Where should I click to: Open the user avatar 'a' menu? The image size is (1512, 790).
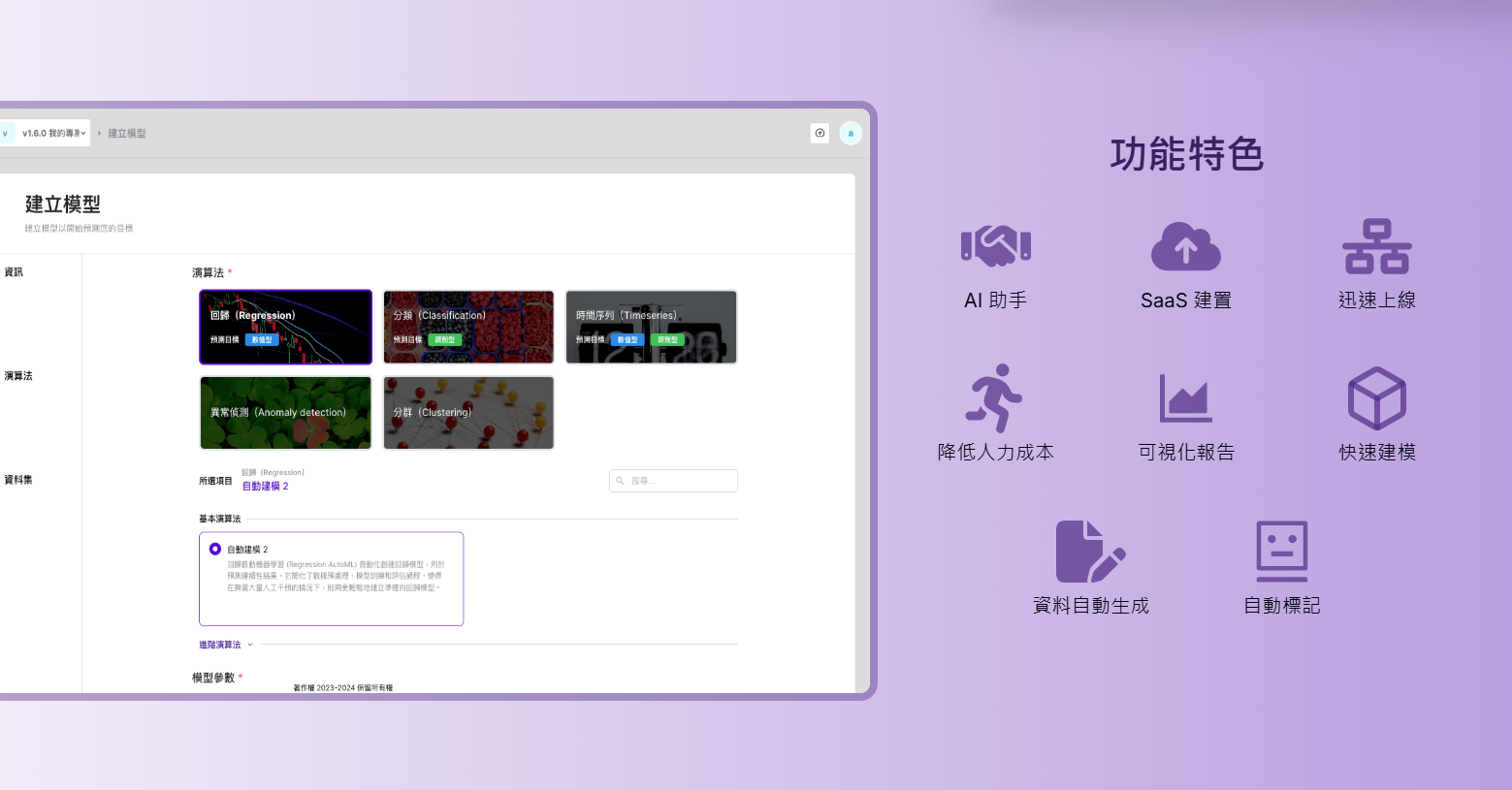point(851,133)
